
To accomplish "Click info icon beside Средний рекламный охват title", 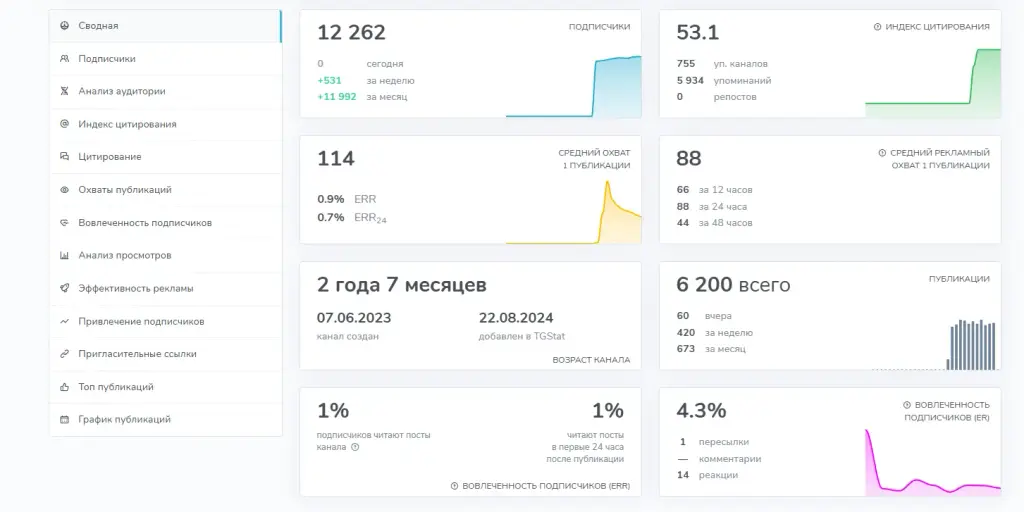I will pos(882,153).
